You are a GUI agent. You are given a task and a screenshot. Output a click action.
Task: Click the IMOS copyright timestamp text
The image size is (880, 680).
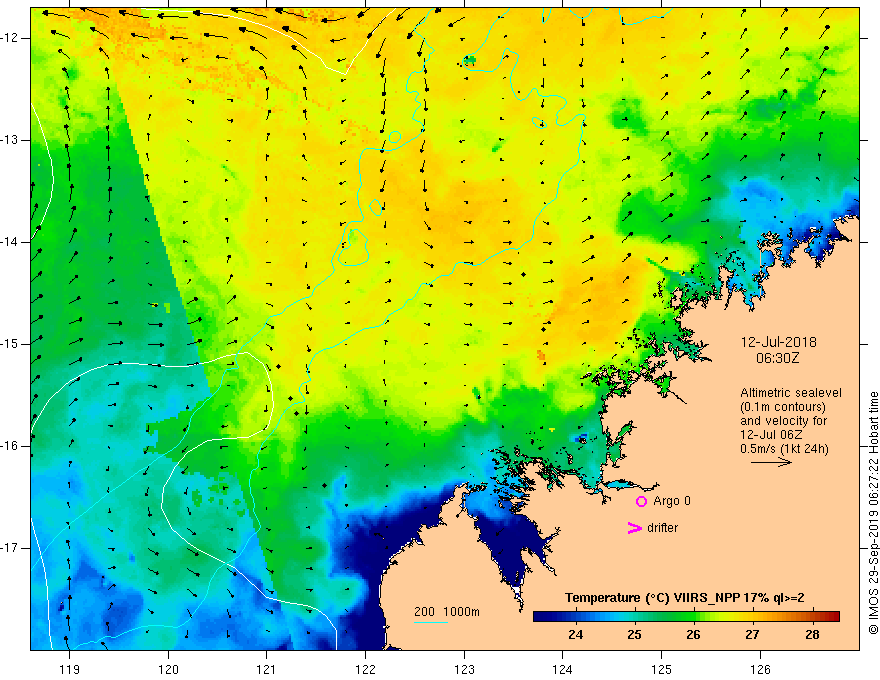pos(873,513)
